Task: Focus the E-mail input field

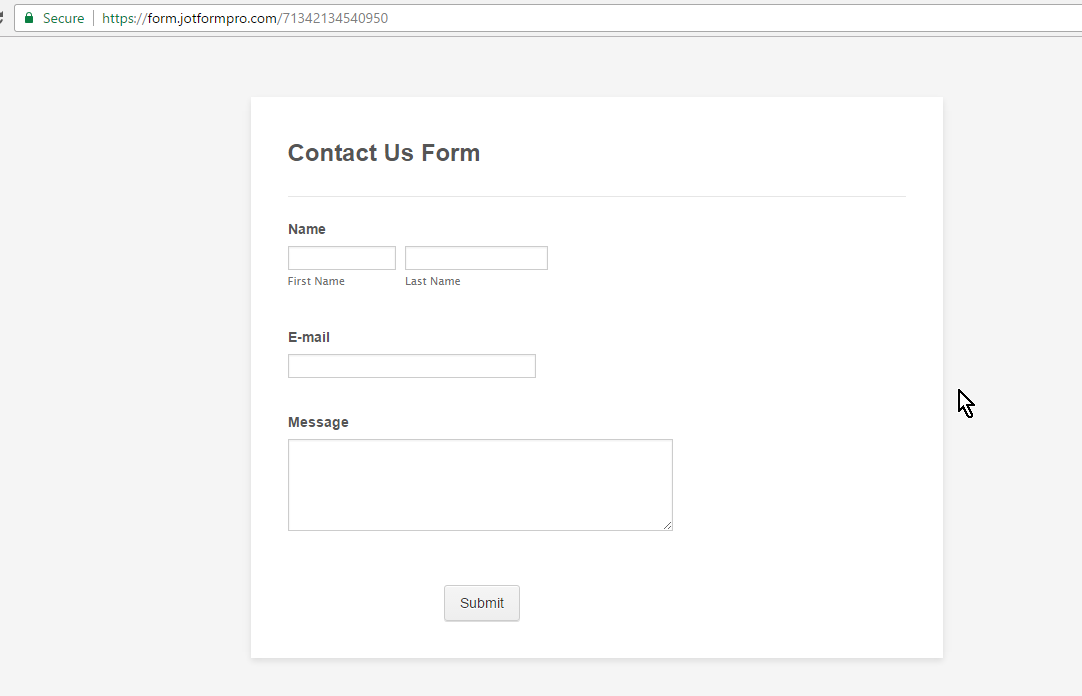Action: pos(412,366)
